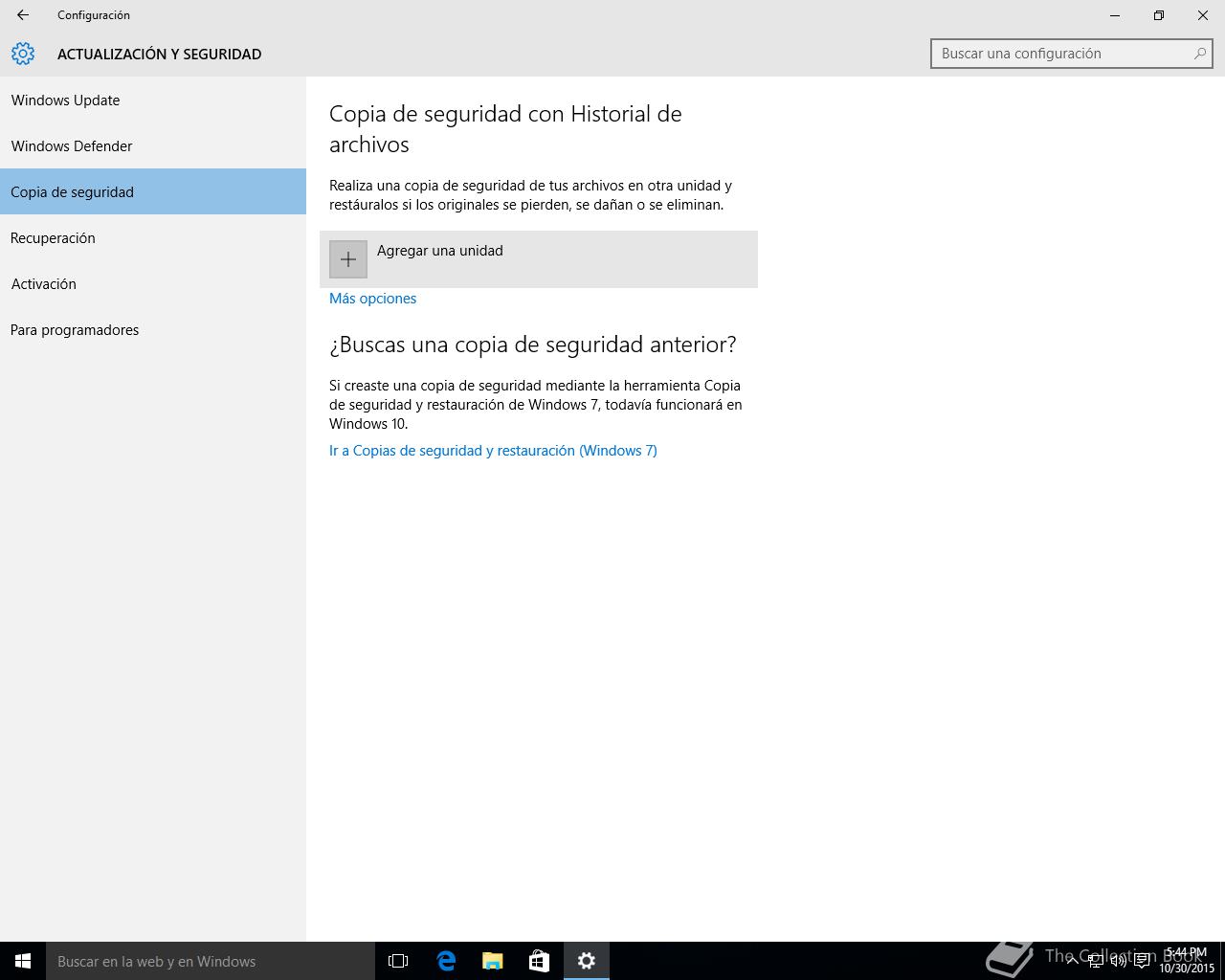
Task: Launch Microsoft Edge from the taskbar
Action: tap(446, 961)
